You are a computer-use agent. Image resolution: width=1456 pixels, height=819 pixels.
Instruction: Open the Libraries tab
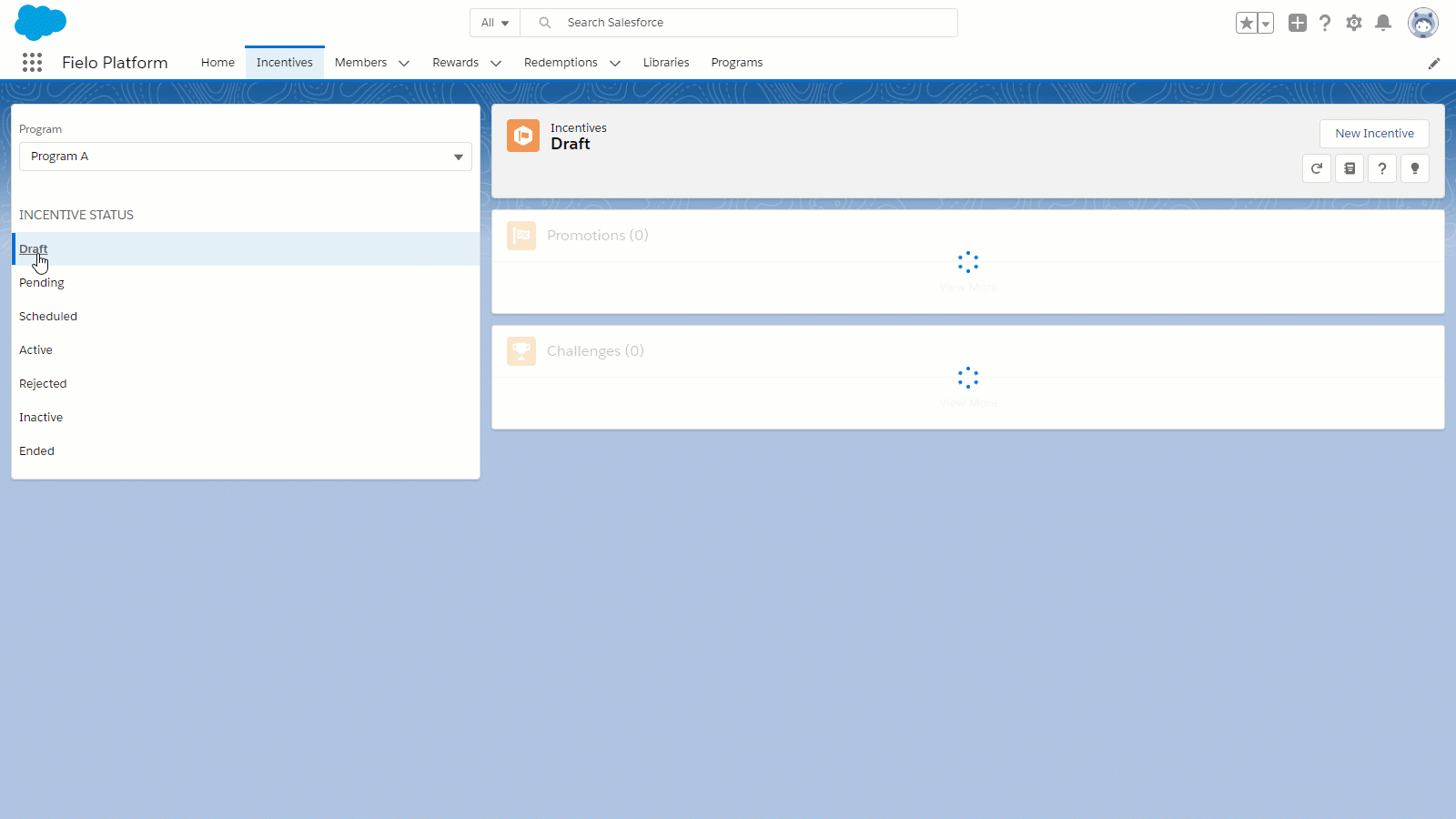[666, 63]
